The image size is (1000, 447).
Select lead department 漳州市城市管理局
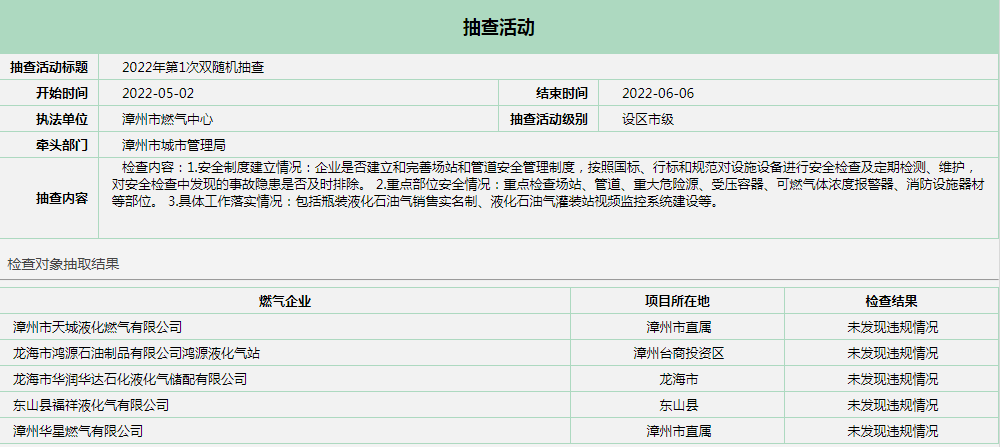pos(174,146)
